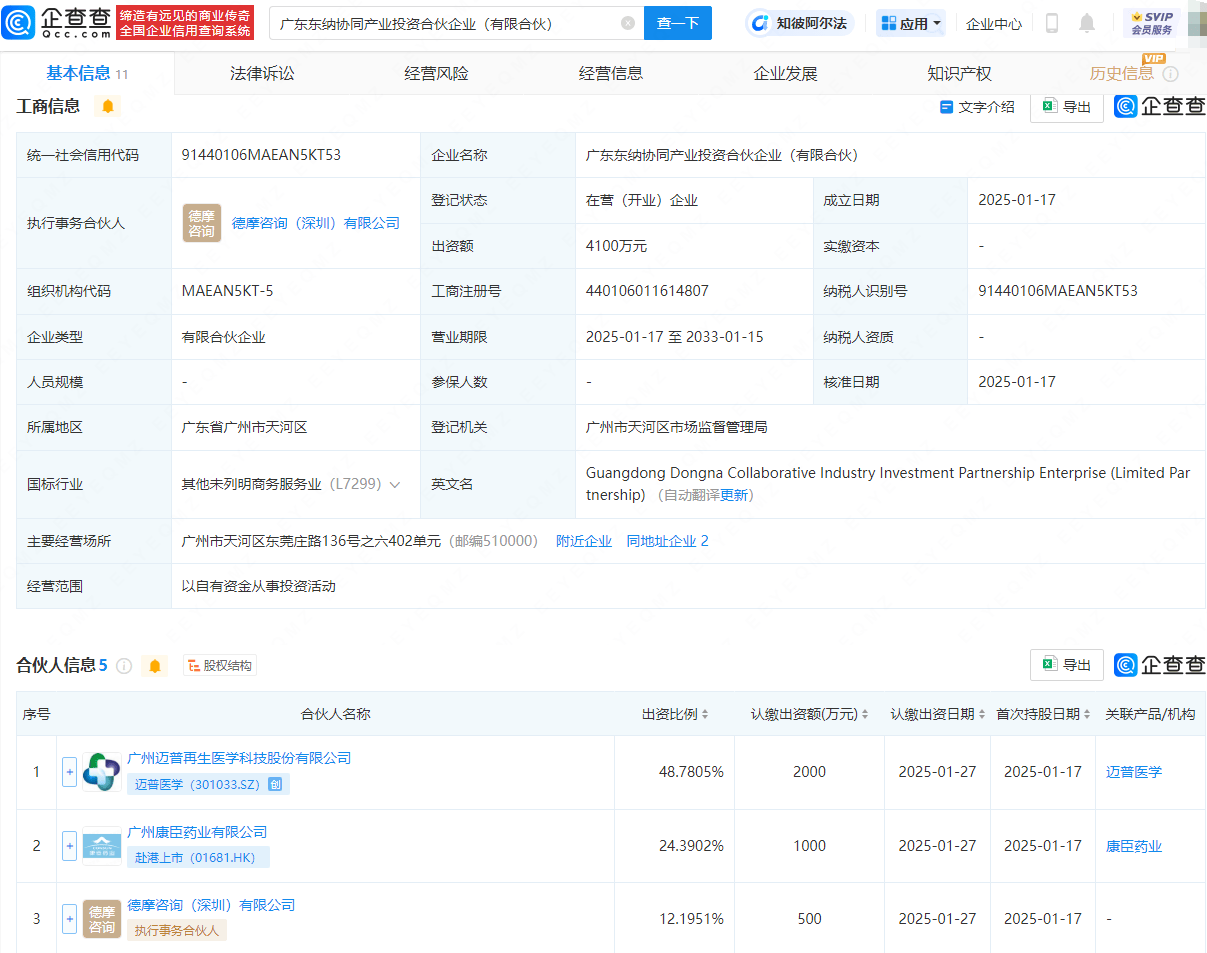1207x953 pixels.
Task: Click the 主要经营场所 address text
Action: (x=311, y=541)
